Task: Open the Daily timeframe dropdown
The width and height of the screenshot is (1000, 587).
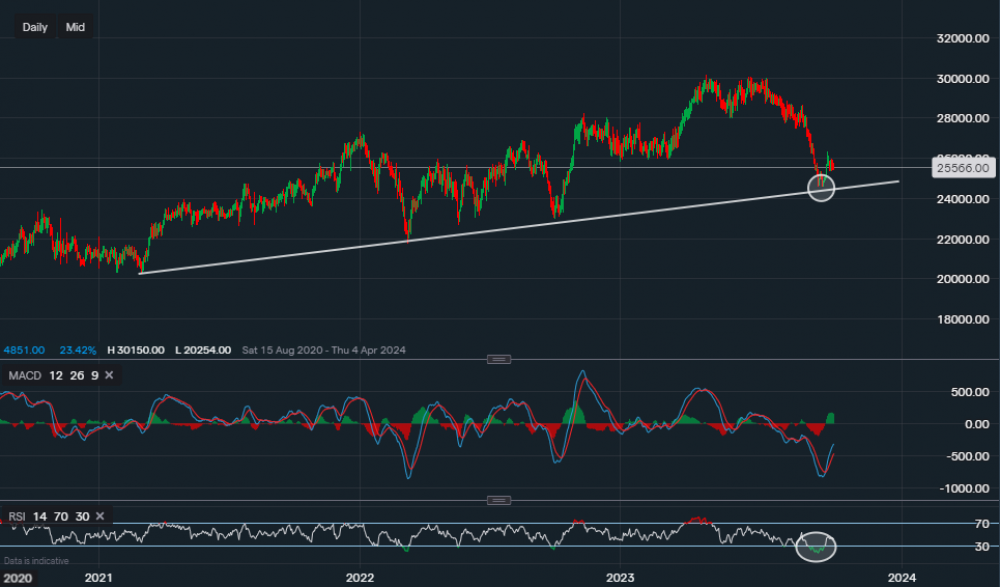Action: point(35,27)
